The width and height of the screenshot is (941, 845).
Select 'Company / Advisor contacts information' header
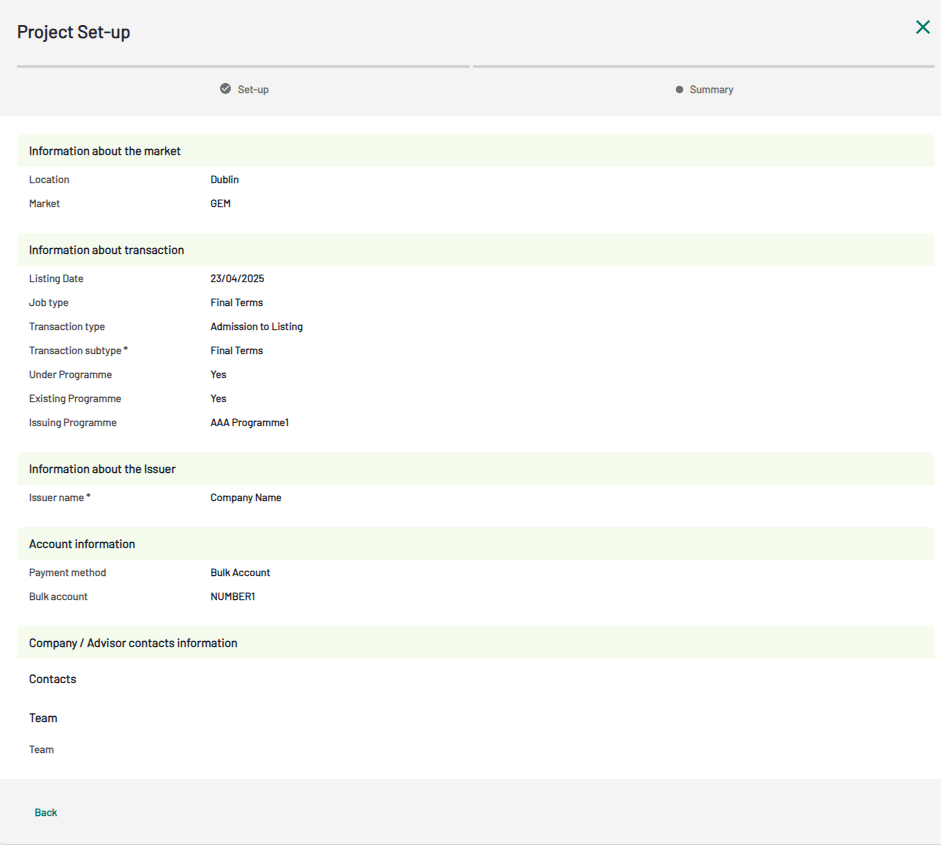point(133,643)
